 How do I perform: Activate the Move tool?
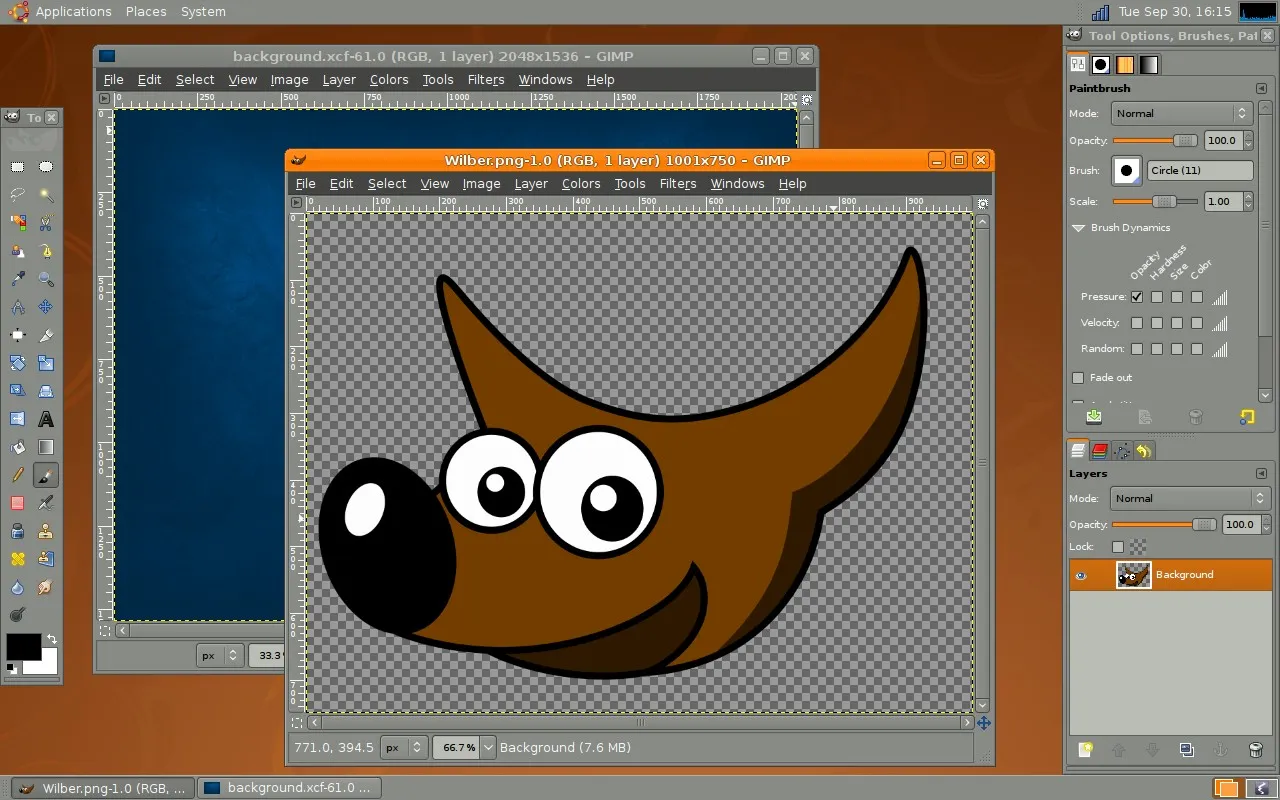coord(46,307)
